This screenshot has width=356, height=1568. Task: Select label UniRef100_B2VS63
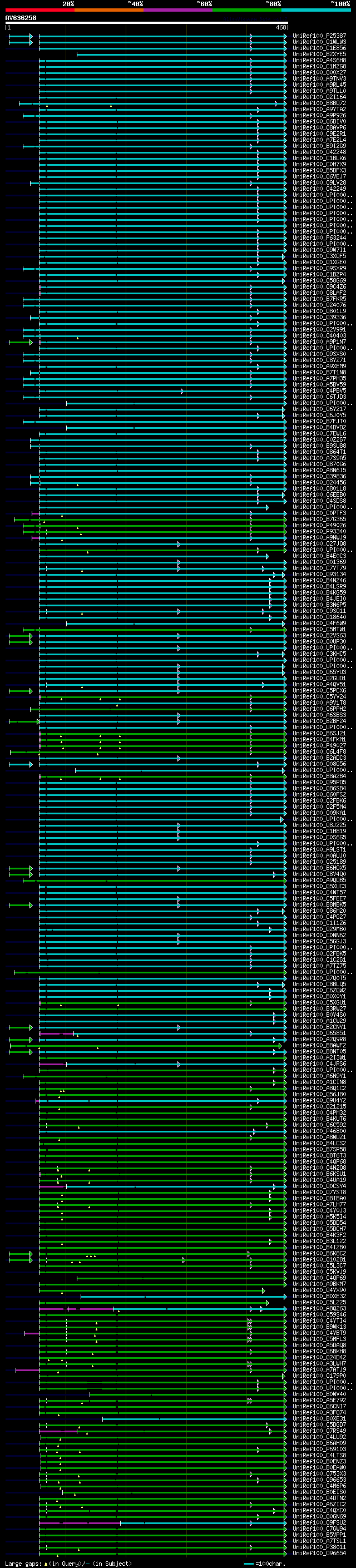(319, 635)
